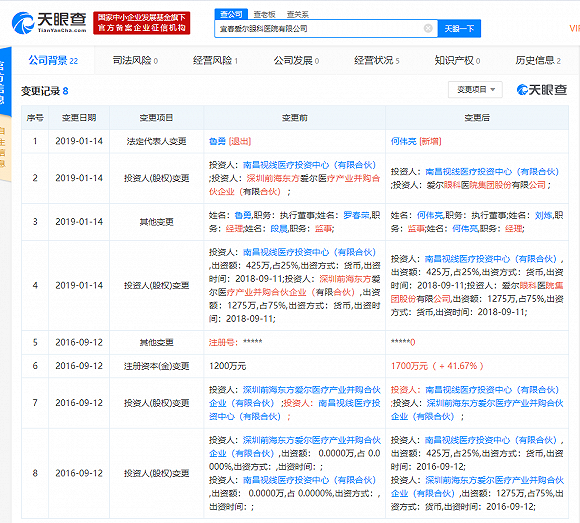Screen dimensions: 580x523
Task: Expand the 变更项目 filter dropdown
Action: coord(475,90)
